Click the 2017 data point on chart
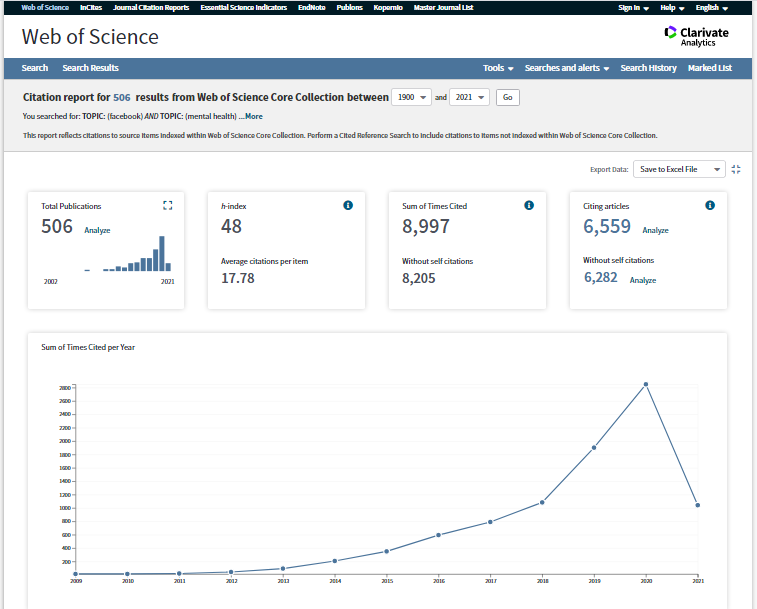The width and height of the screenshot is (757, 609). point(490,522)
